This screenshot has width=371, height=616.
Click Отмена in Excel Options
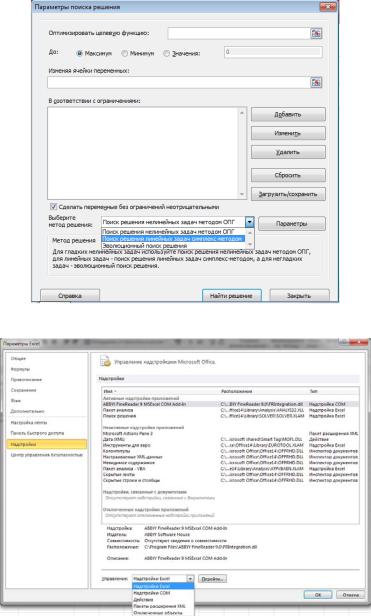[350, 595]
